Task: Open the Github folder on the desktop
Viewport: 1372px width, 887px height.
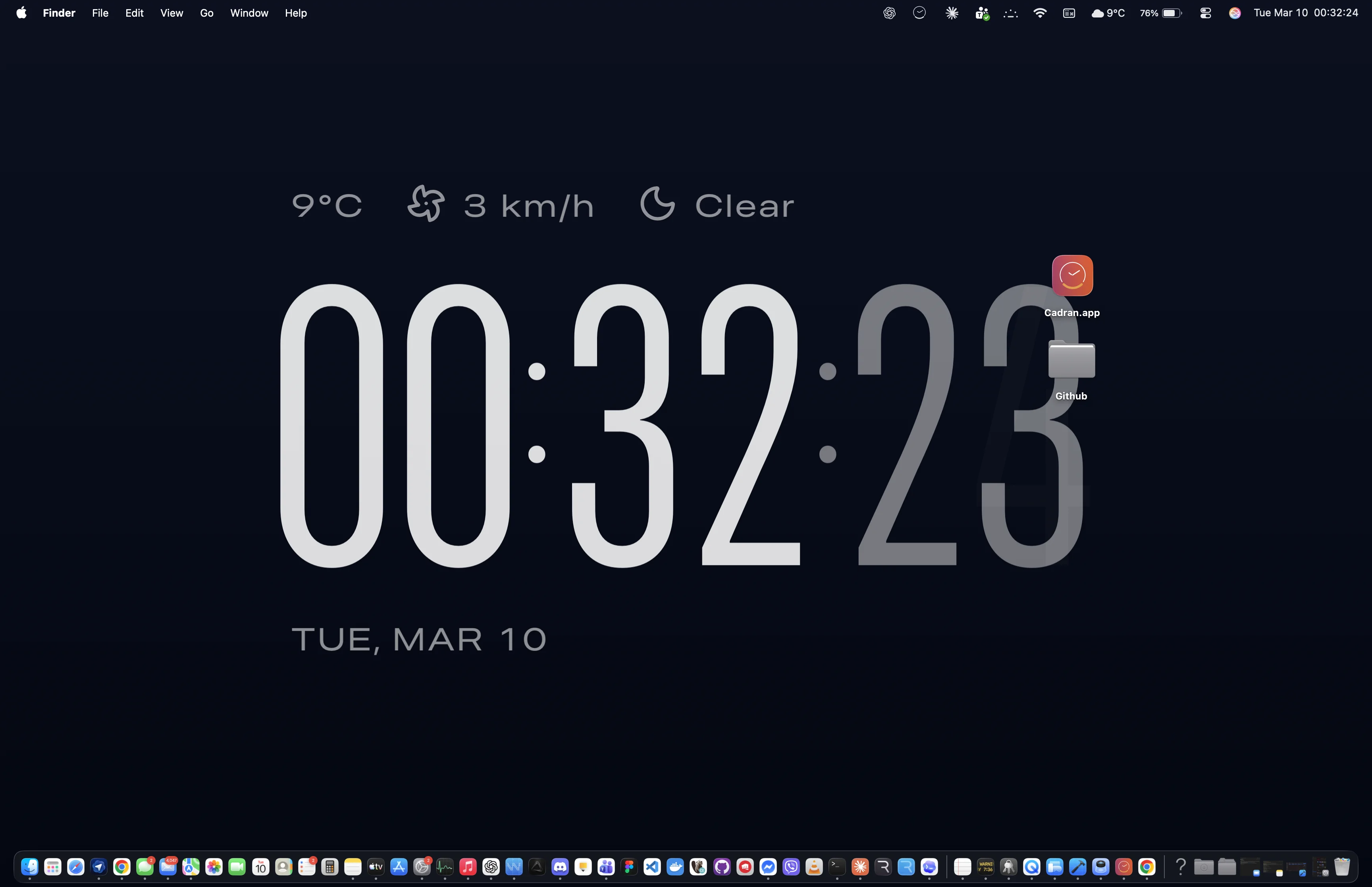Action: coord(1071,360)
